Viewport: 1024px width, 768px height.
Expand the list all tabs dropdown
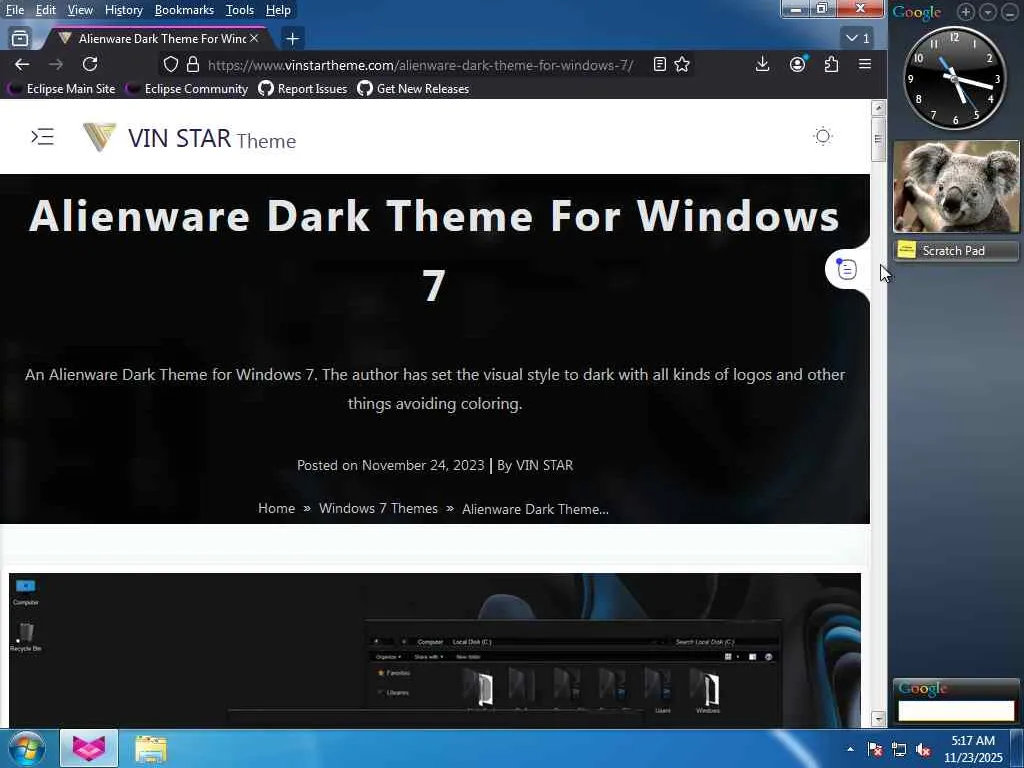pos(857,39)
